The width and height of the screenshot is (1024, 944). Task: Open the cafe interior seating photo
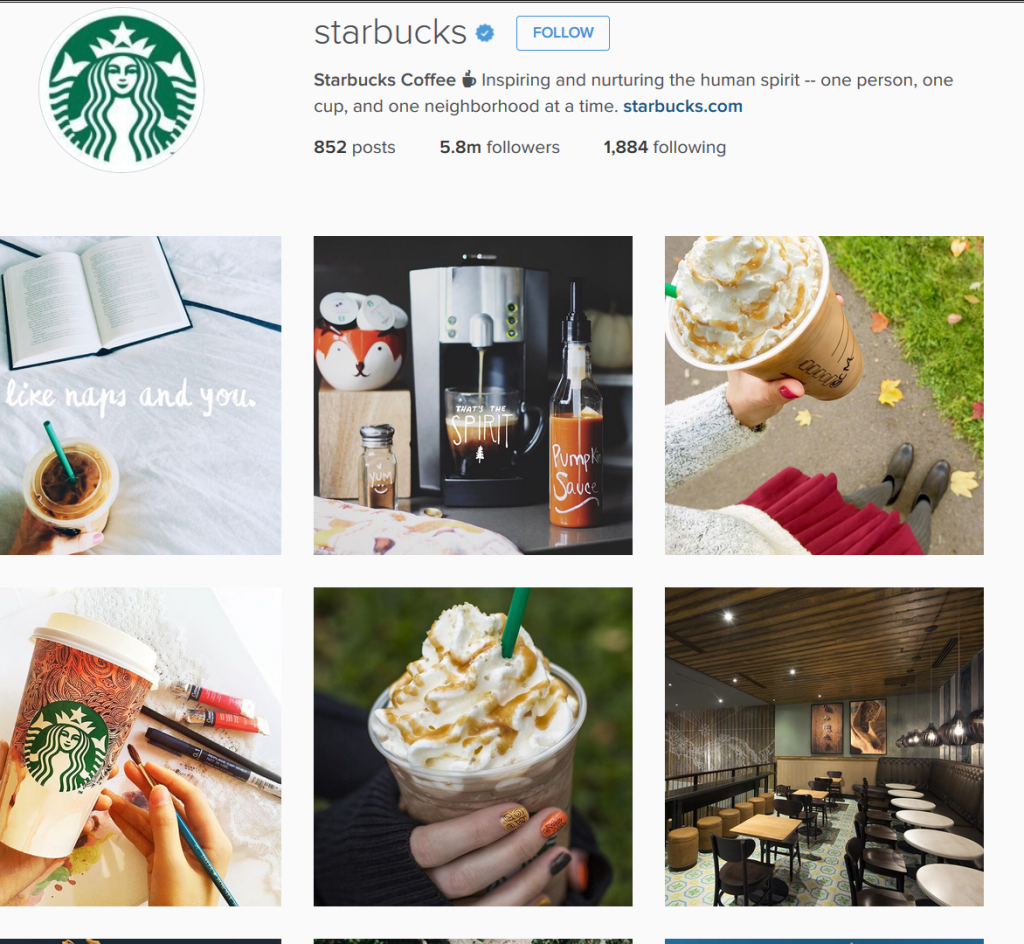coord(824,747)
